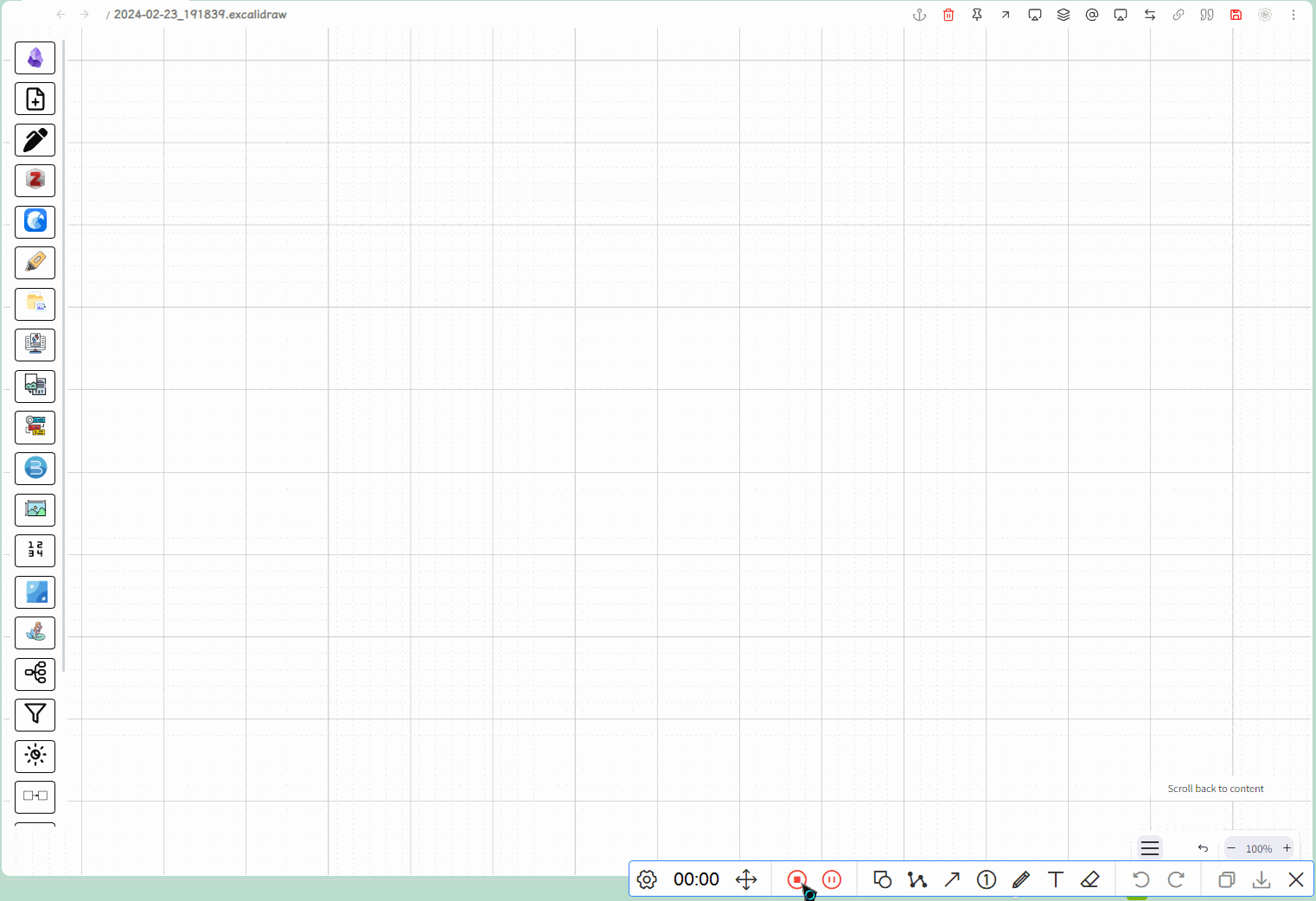Click the solid blue square icon
1316x901 pixels.
click(35, 592)
